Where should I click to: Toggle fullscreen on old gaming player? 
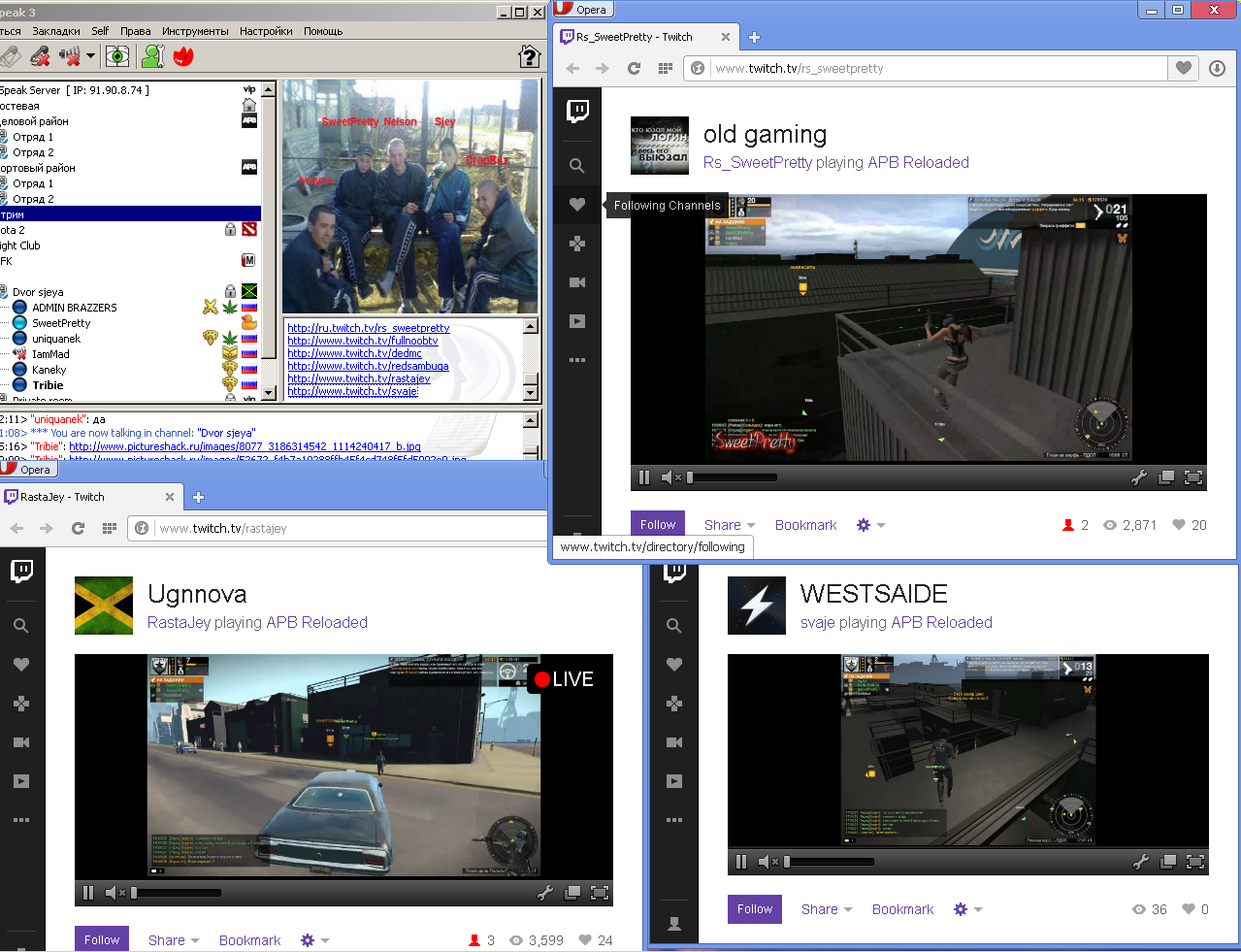coord(1193,476)
